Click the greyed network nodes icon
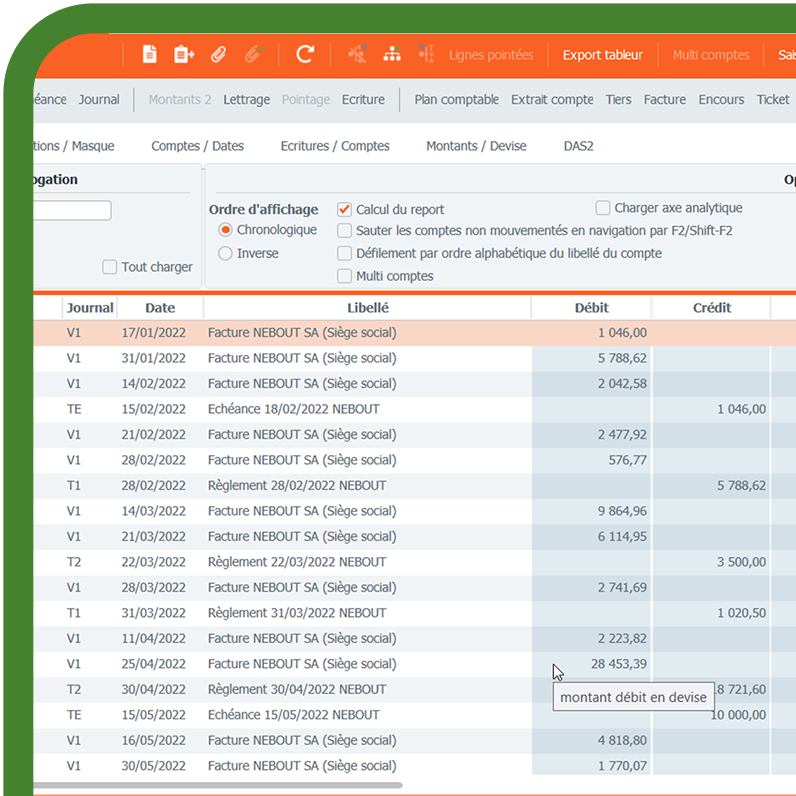The width and height of the screenshot is (796, 796). [x=357, y=55]
